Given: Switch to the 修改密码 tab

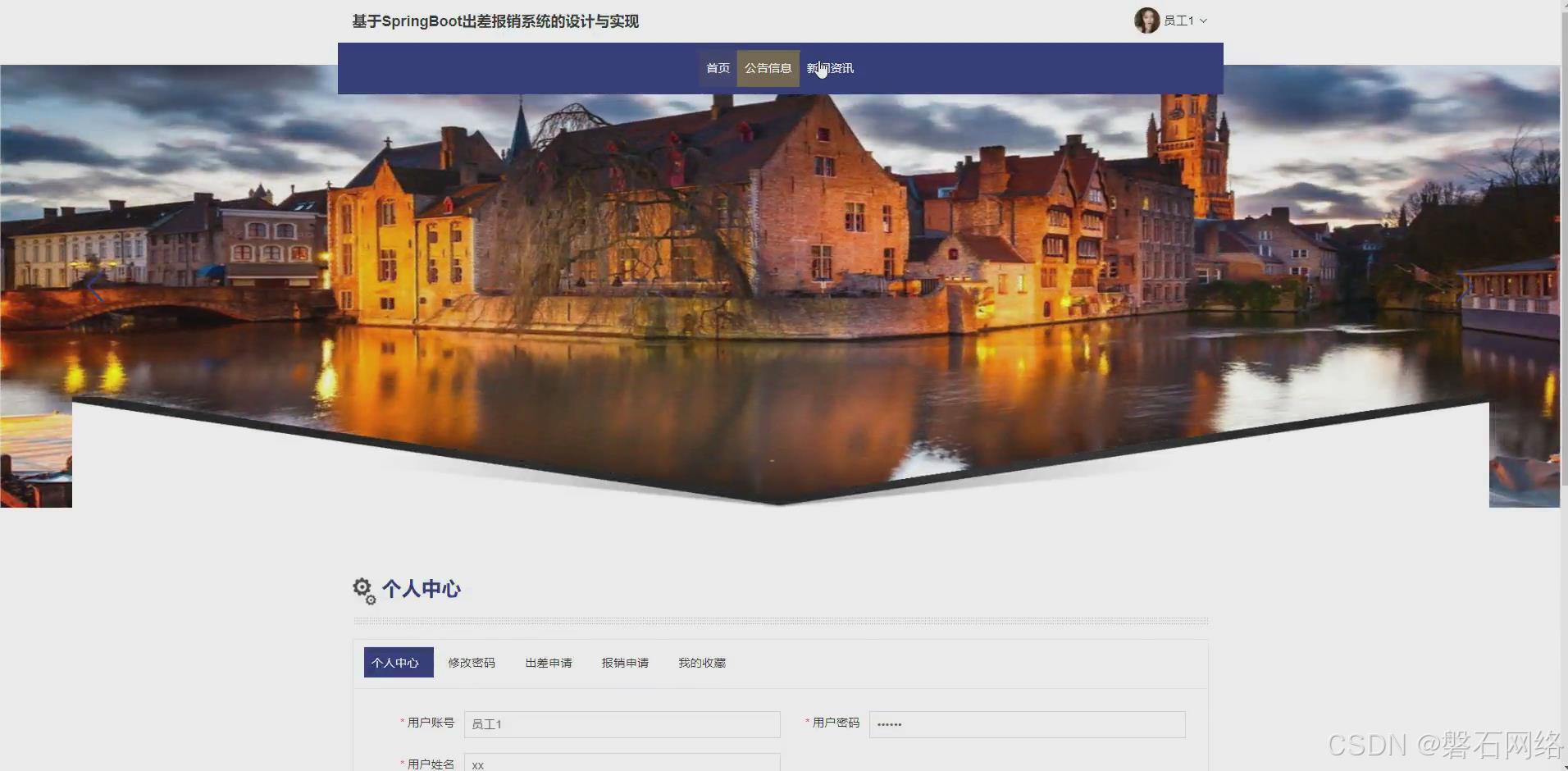Looking at the screenshot, I should (x=471, y=662).
